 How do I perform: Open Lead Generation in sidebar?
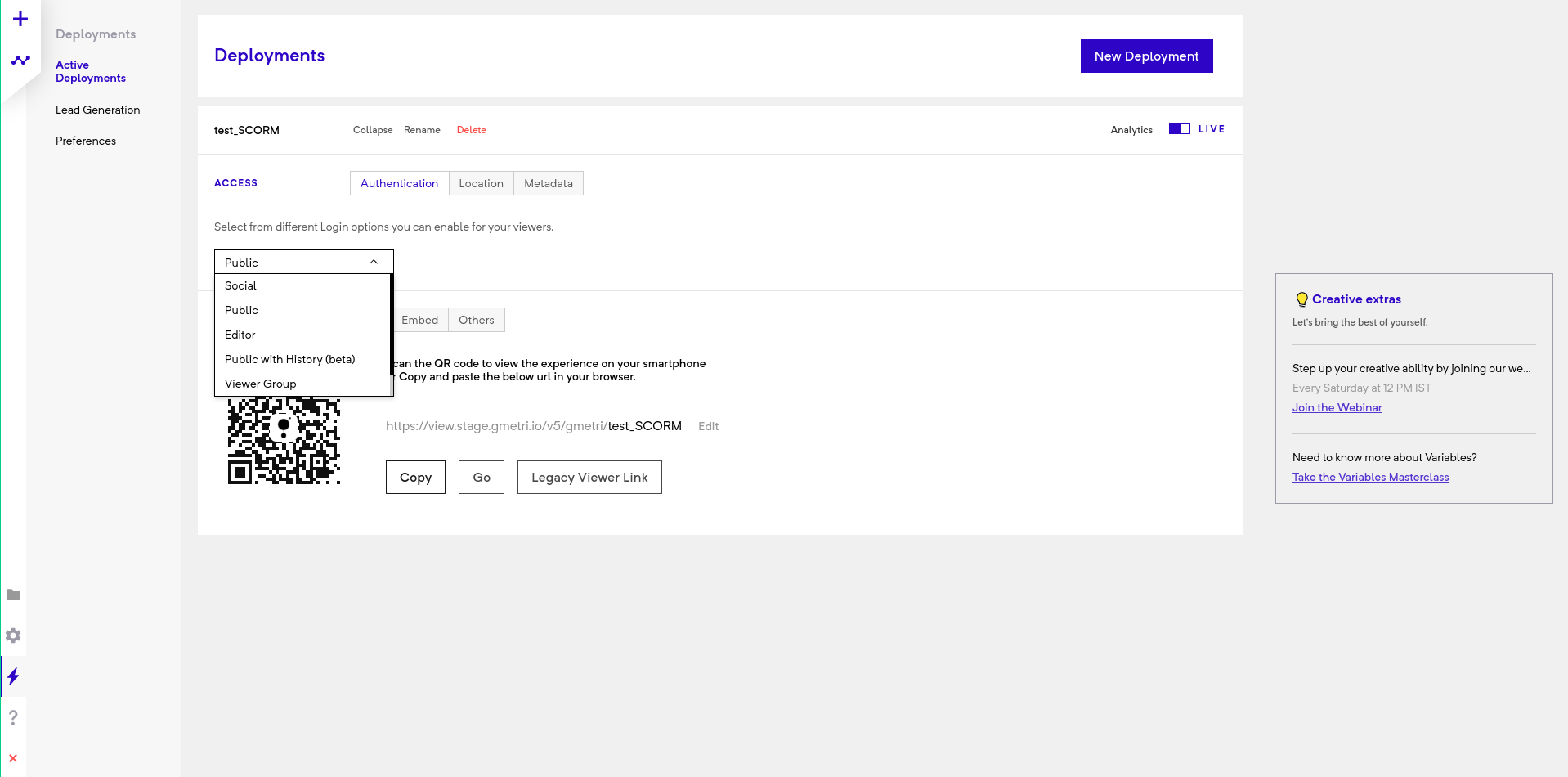tap(97, 110)
